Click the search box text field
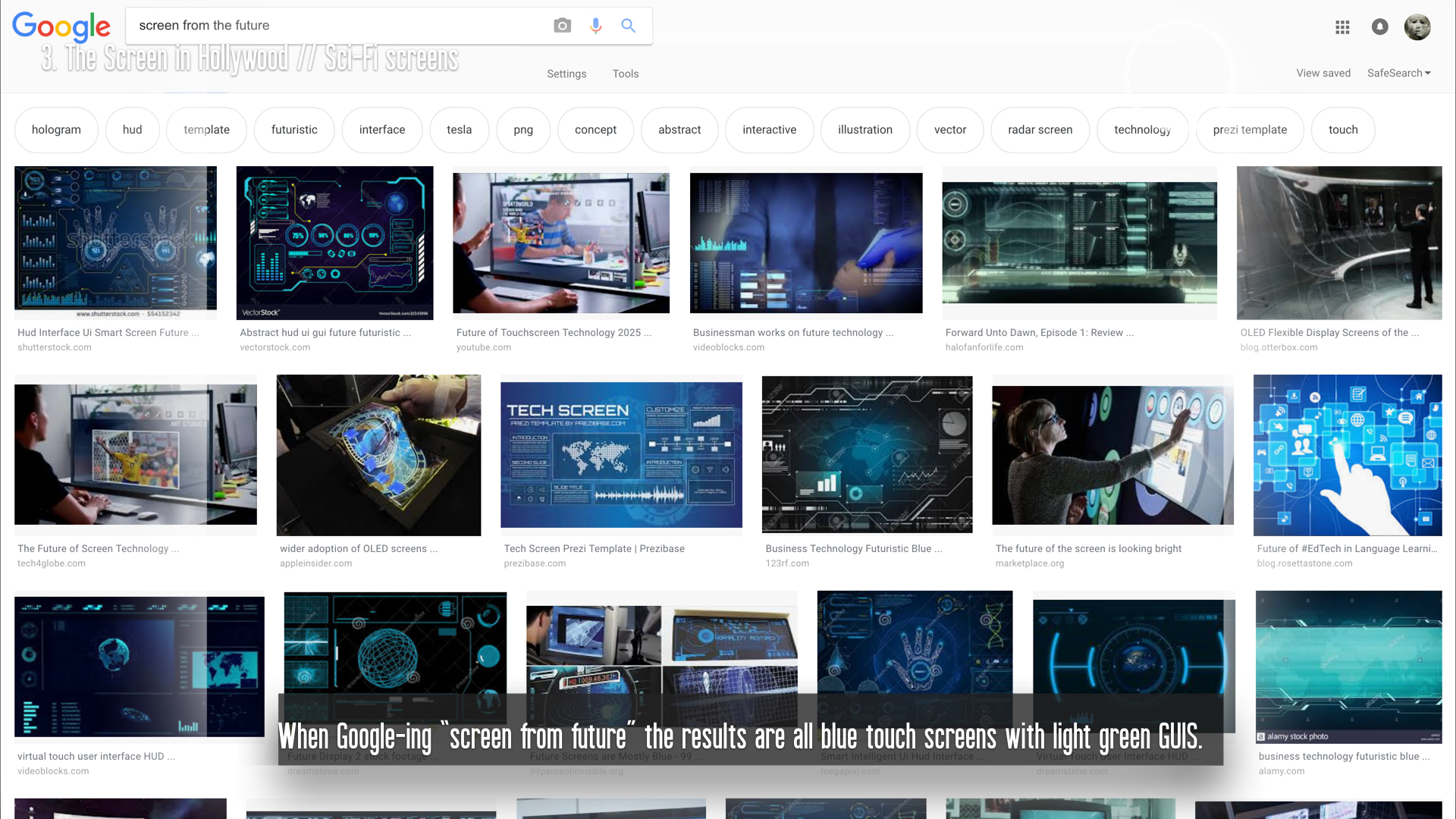The height and width of the screenshot is (819, 1456). pos(341,26)
